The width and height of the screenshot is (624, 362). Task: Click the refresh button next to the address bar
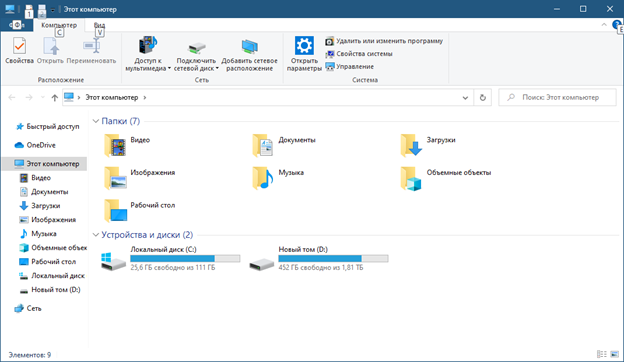tap(483, 97)
